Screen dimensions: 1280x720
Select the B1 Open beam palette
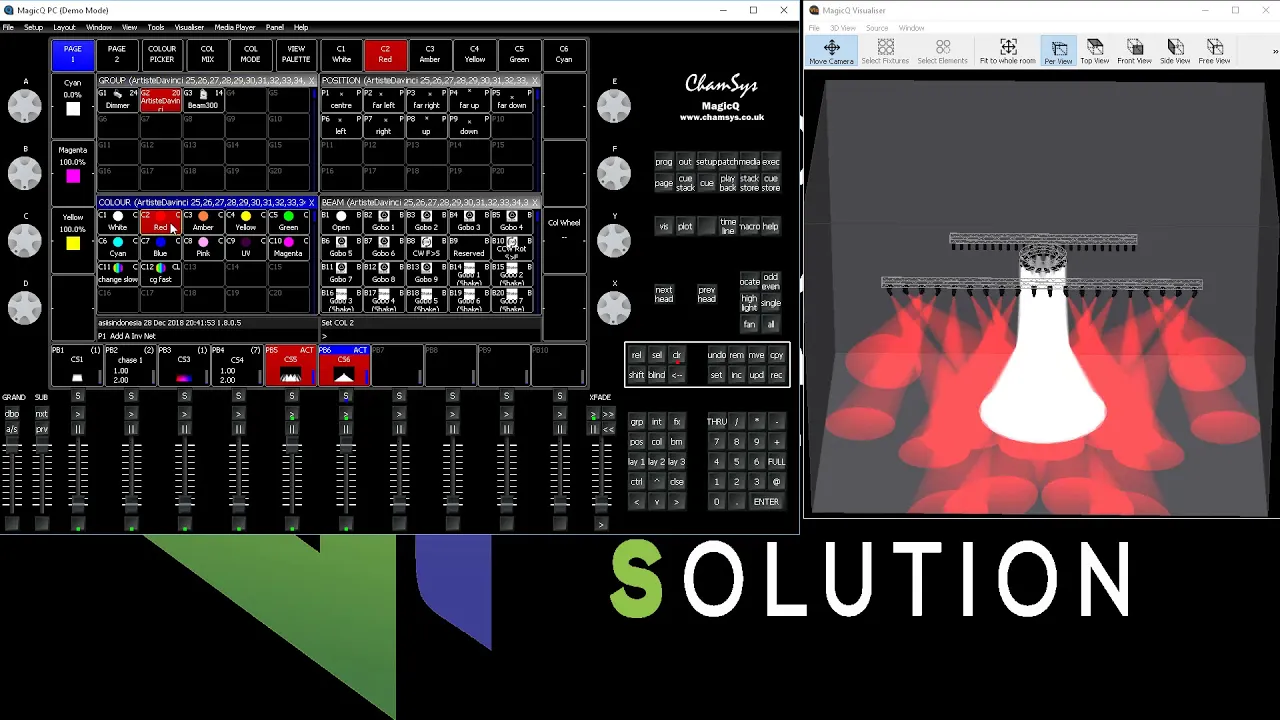341,221
